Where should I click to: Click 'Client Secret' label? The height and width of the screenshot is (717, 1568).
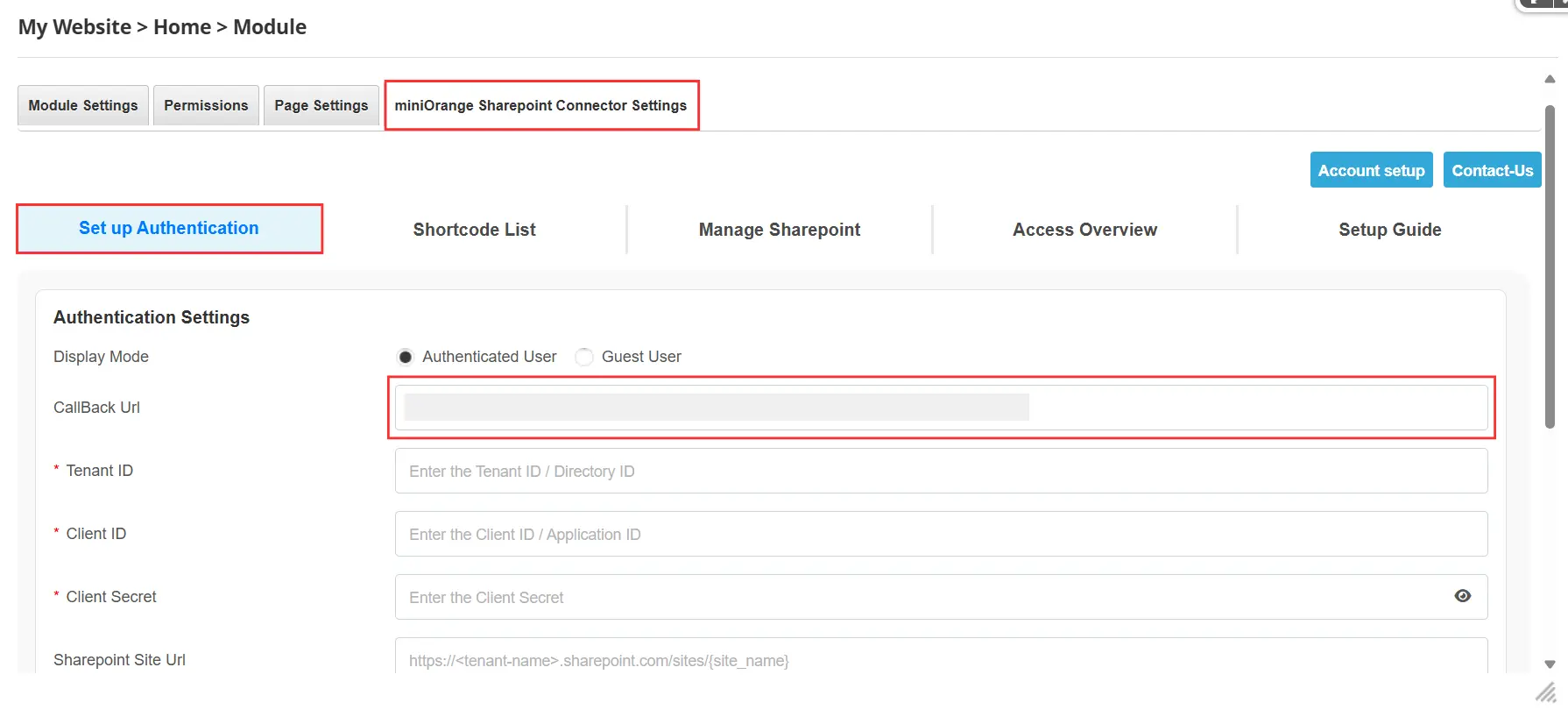click(x=111, y=597)
